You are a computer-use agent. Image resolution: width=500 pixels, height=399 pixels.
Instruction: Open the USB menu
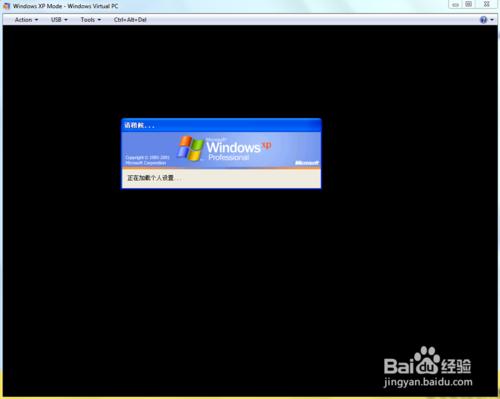click(x=59, y=20)
